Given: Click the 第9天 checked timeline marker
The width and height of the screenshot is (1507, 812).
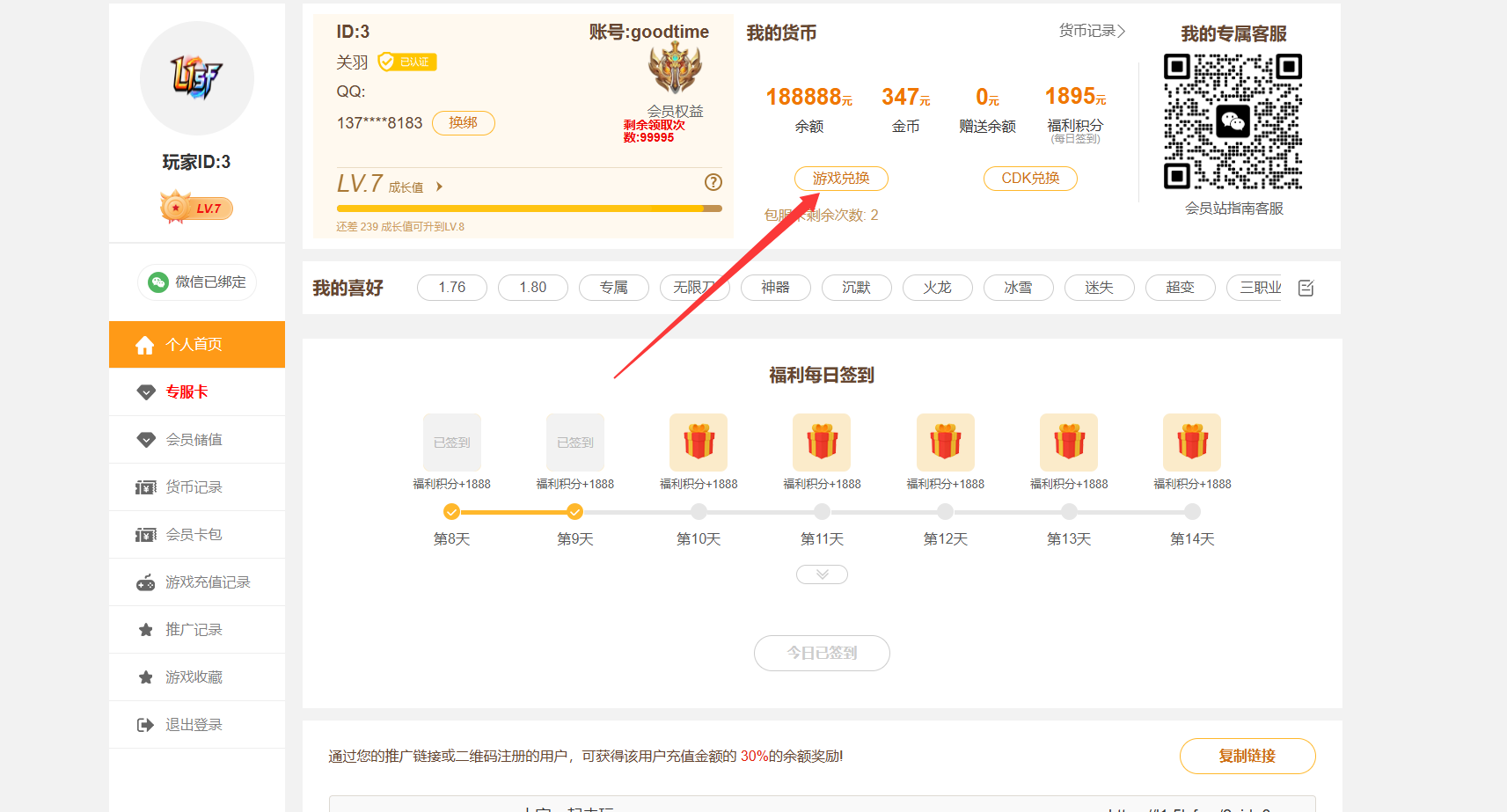Looking at the screenshot, I should click(x=574, y=512).
